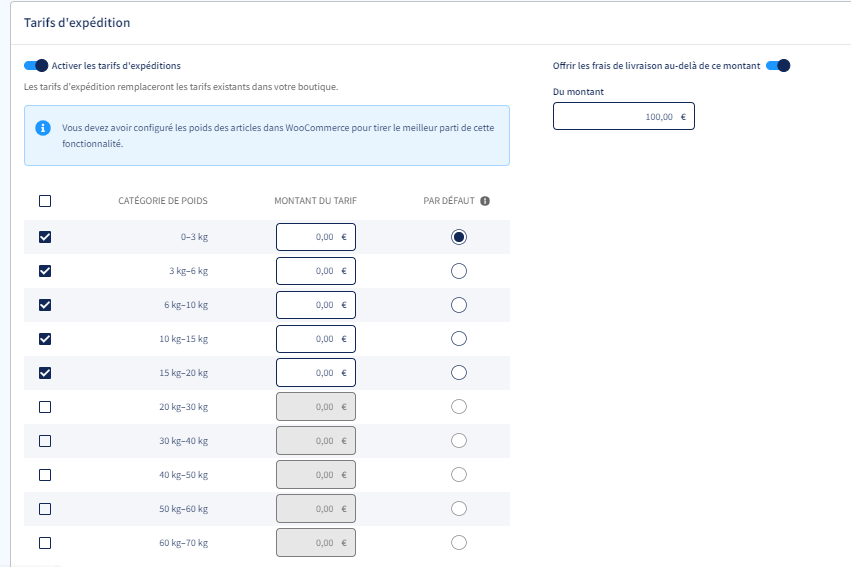The height and width of the screenshot is (567, 851).
Task: Click the disabled 50 kg–60 kg default radio
Action: click(459, 508)
